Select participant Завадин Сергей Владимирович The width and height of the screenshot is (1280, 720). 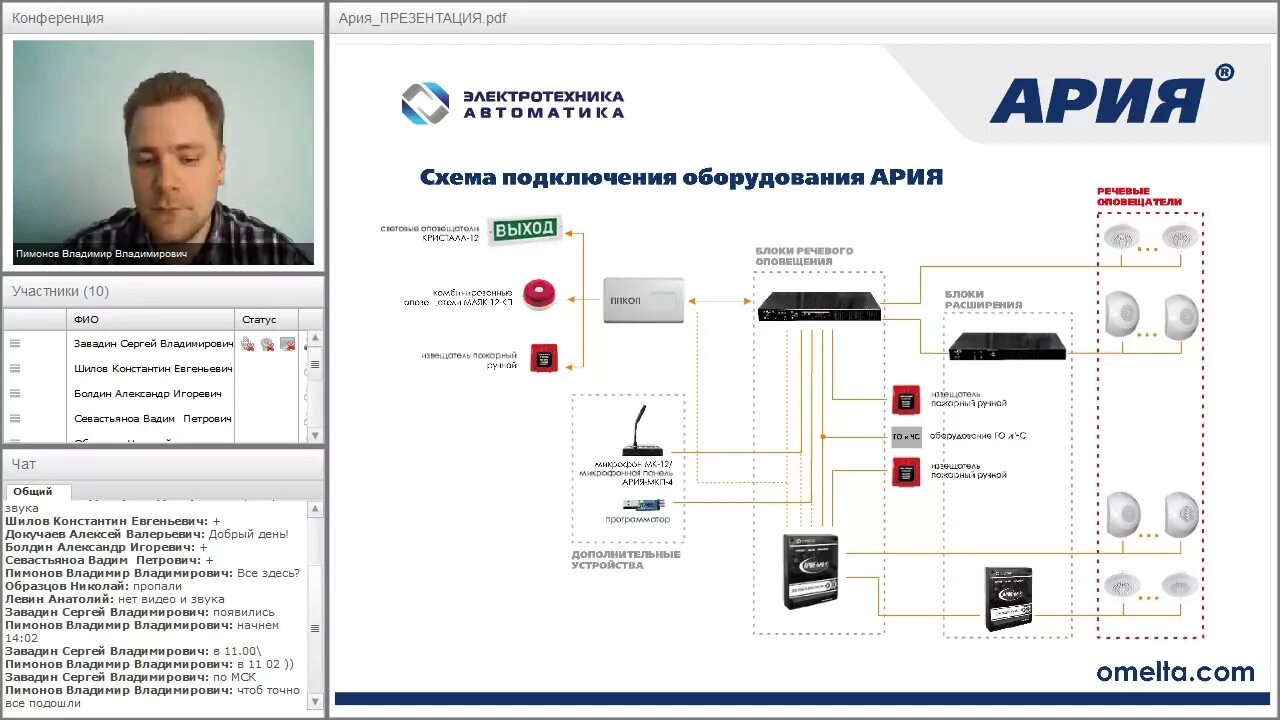tap(153, 343)
